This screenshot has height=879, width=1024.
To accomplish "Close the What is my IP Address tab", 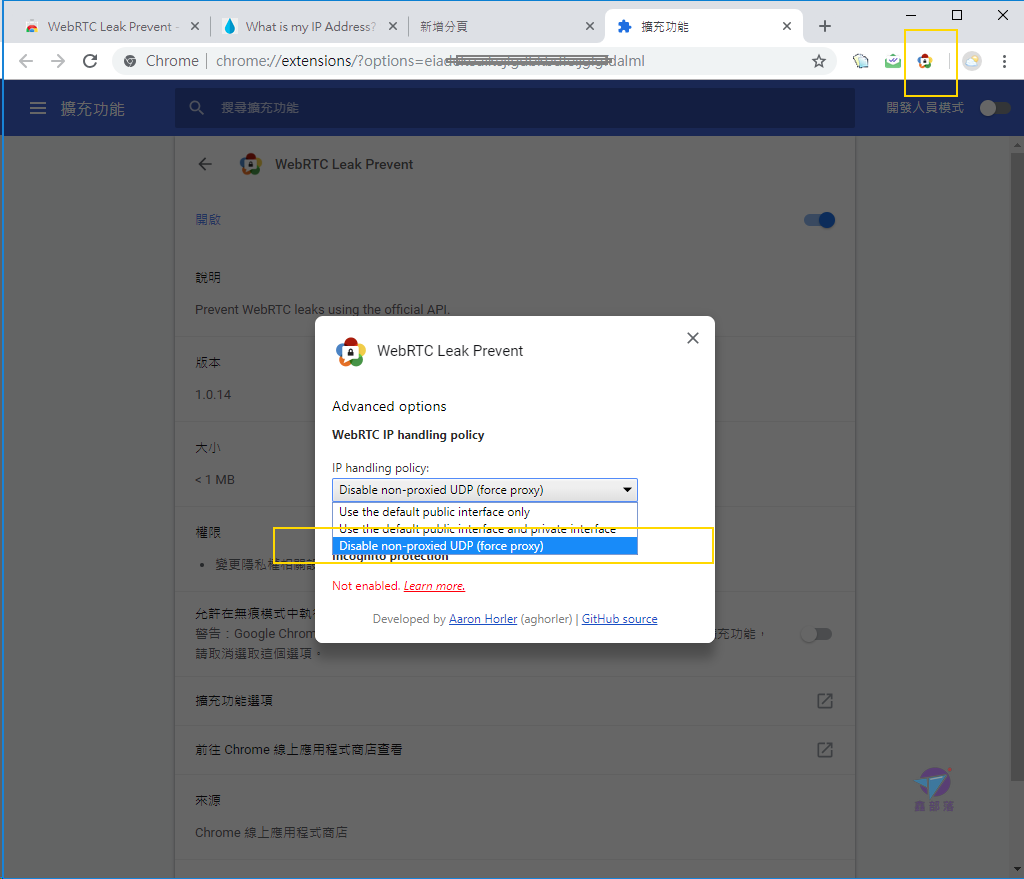I will point(392,26).
